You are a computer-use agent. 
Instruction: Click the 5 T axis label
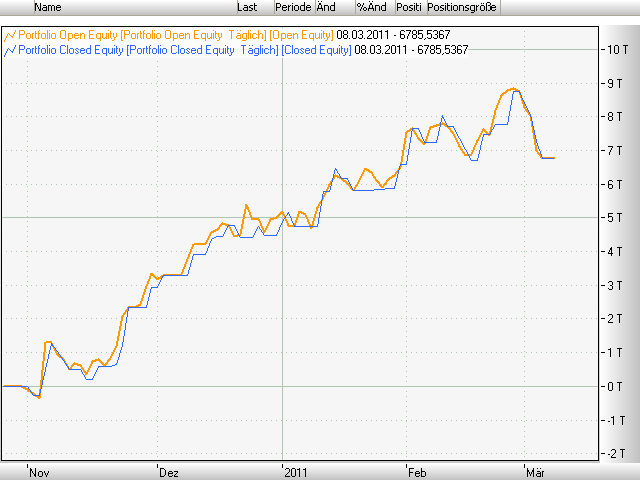[x=615, y=218]
